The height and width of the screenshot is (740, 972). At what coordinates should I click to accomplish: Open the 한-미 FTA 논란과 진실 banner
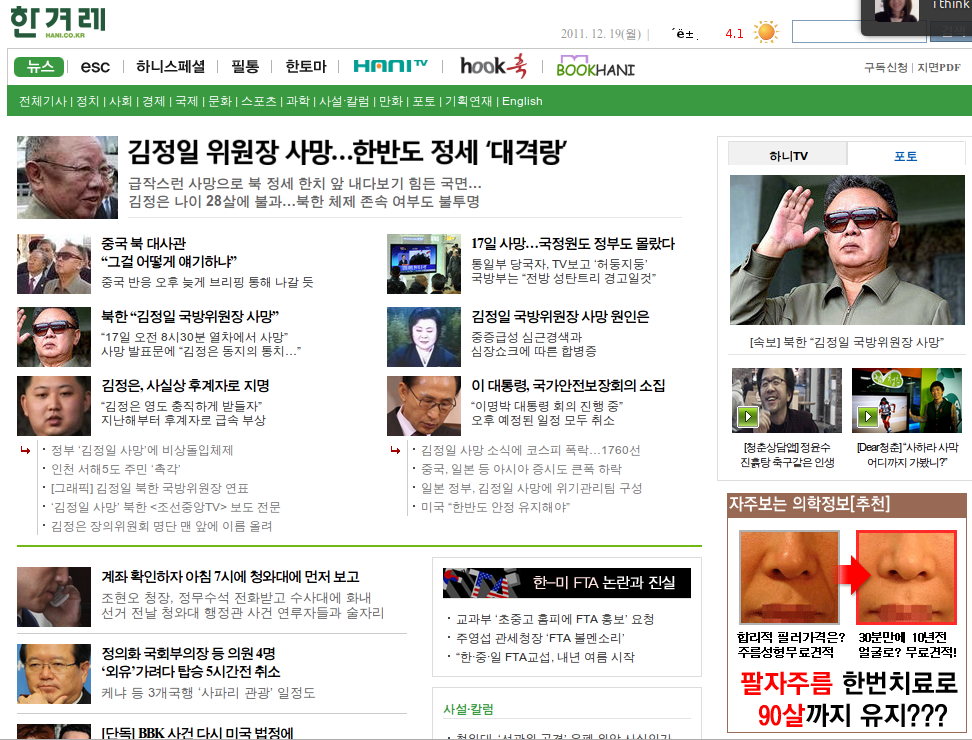point(566,582)
